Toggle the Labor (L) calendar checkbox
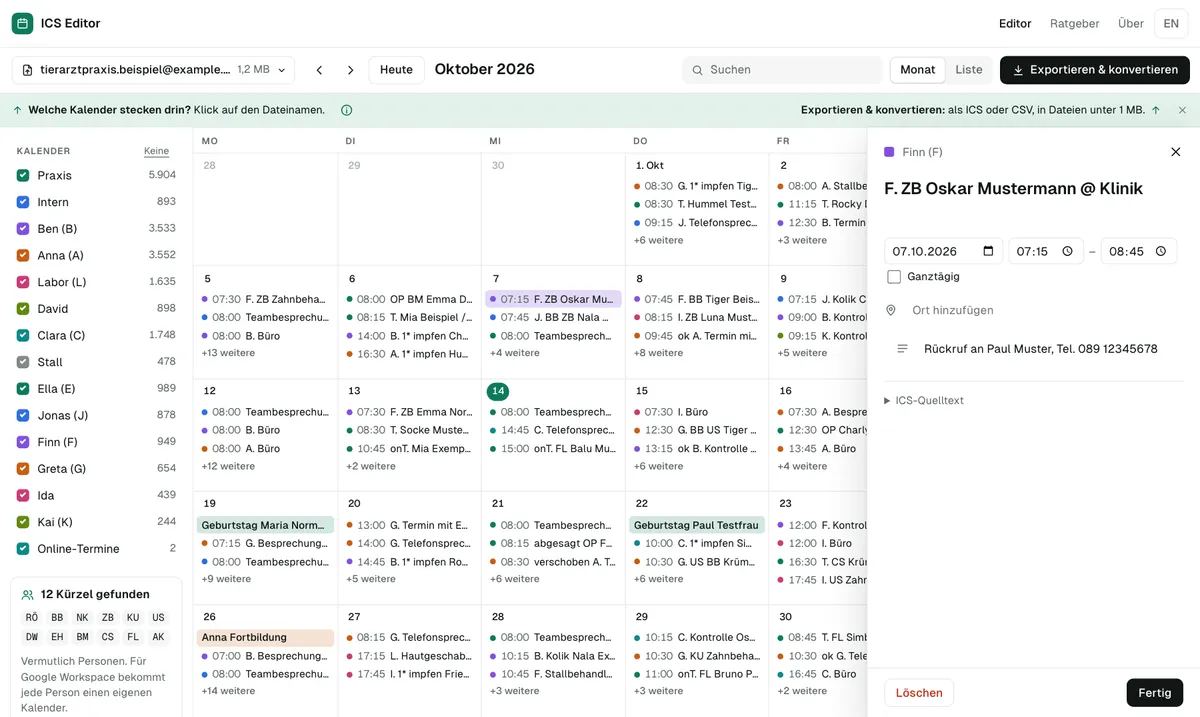Image resolution: width=1200 pixels, height=717 pixels. click(x=23, y=282)
